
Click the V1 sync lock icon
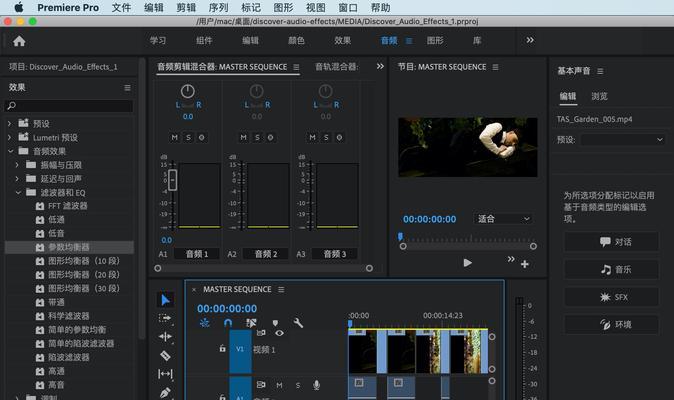click(261, 333)
